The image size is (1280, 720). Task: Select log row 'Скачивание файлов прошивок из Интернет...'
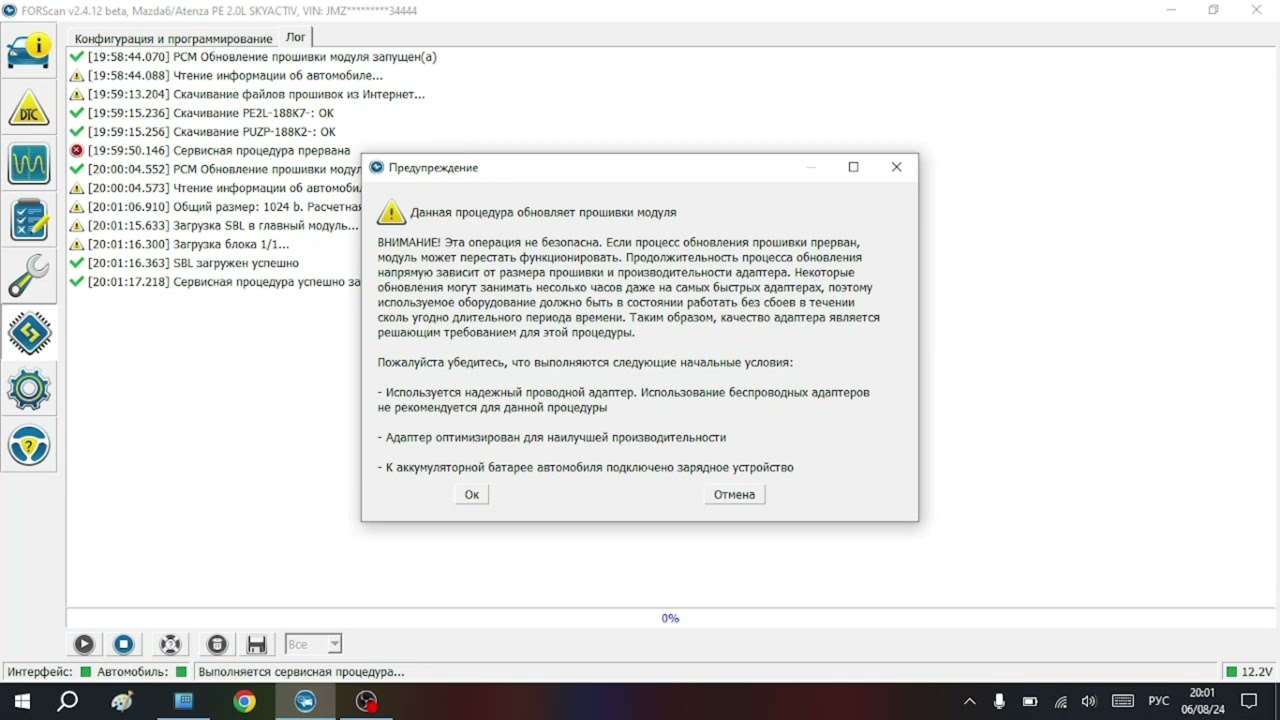pyautogui.click(x=247, y=94)
